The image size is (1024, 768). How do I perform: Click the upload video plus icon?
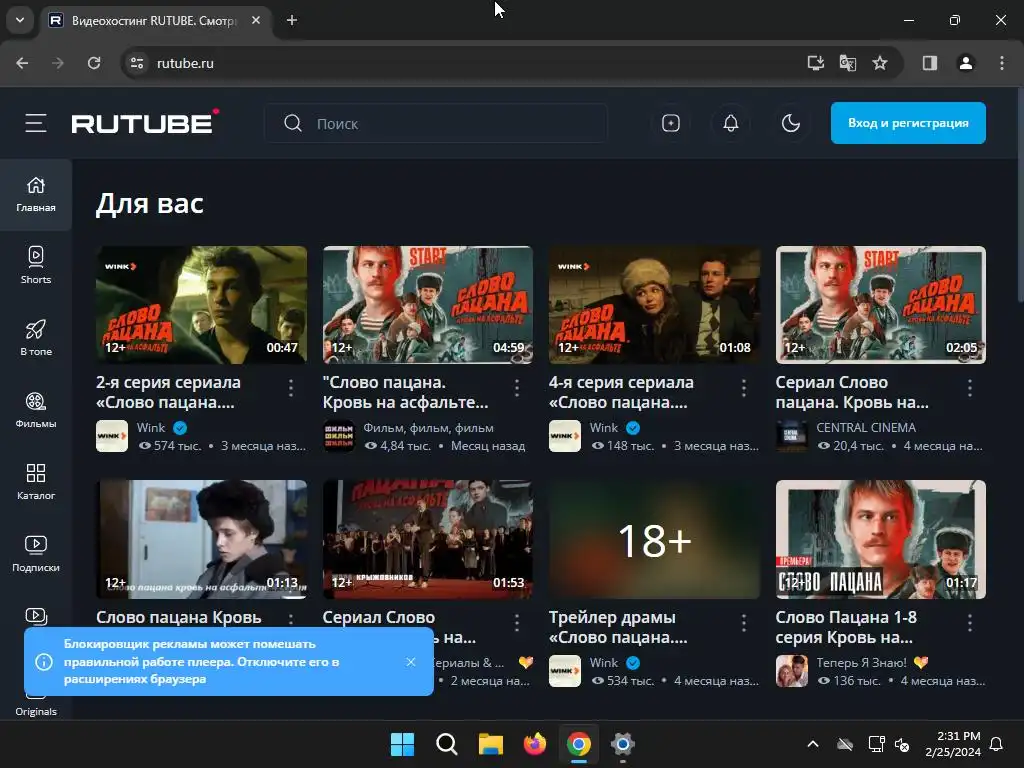(x=671, y=123)
